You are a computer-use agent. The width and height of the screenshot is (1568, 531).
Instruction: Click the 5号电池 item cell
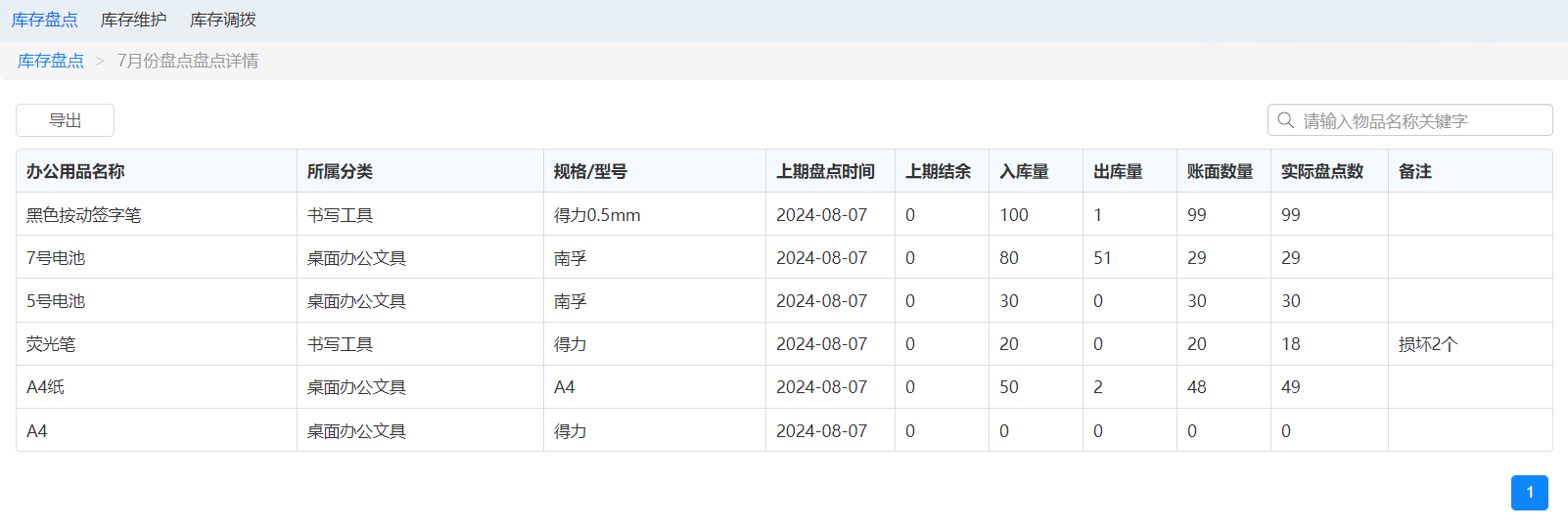click(x=56, y=301)
